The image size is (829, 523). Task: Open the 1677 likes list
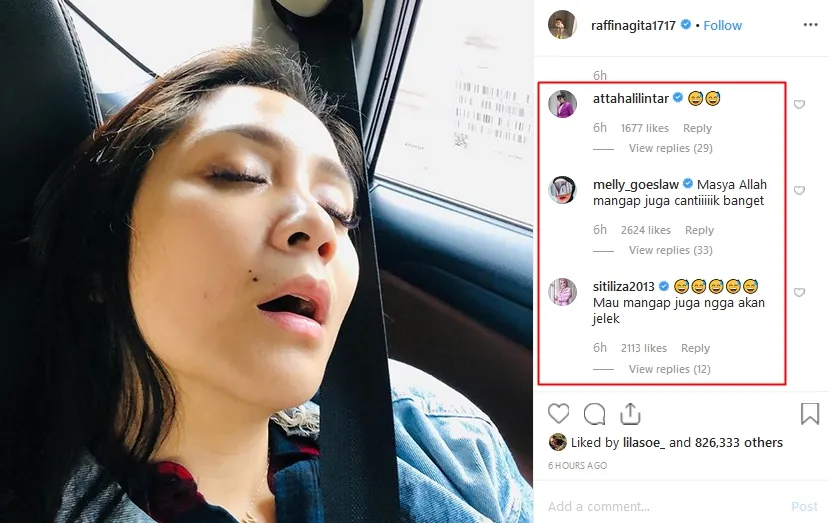click(644, 128)
